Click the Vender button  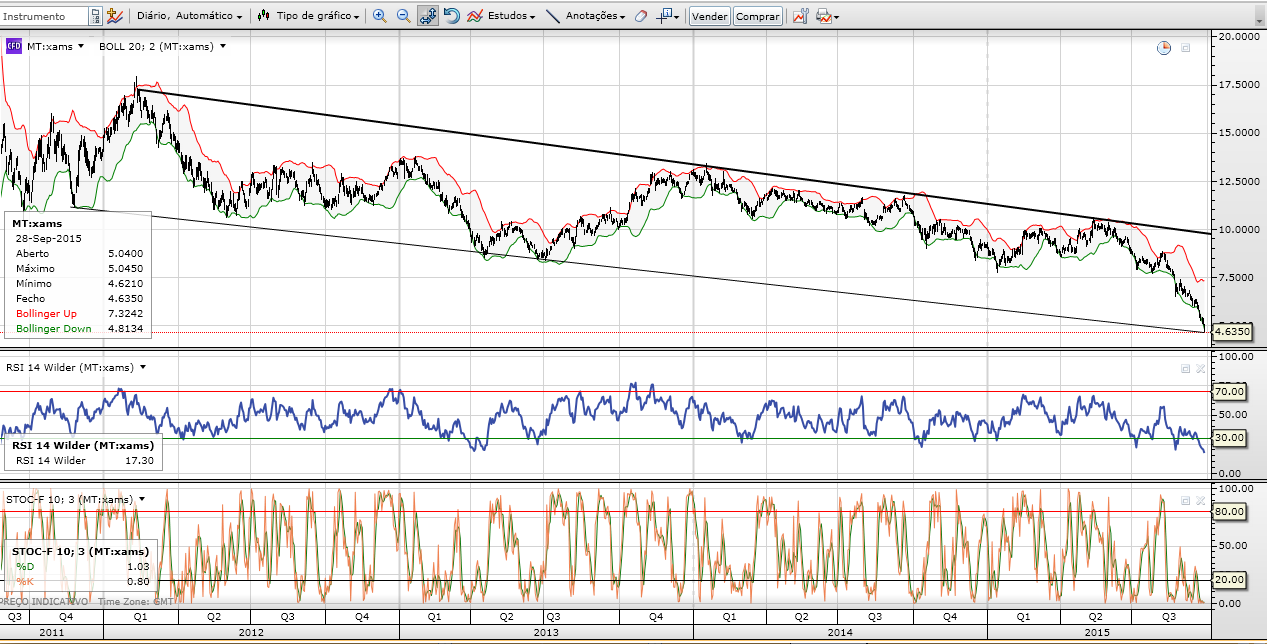tap(710, 17)
